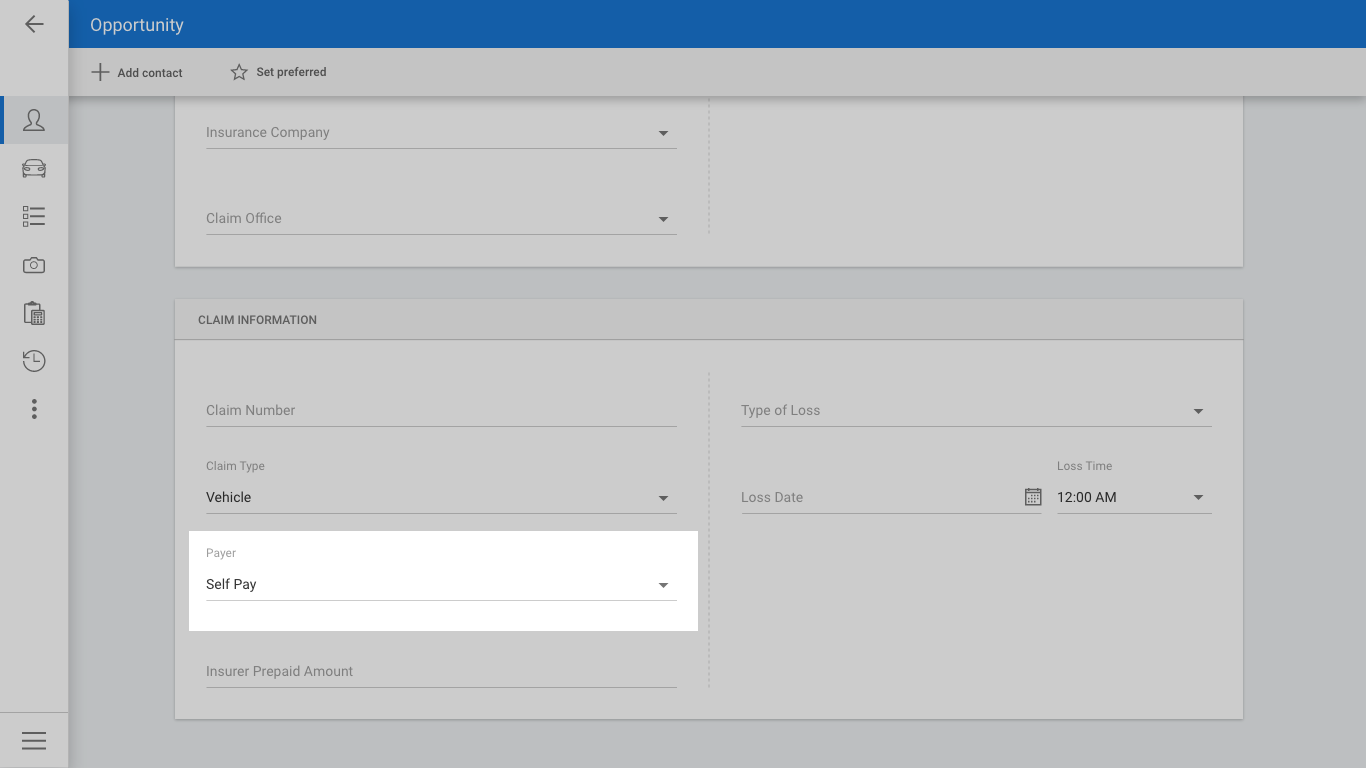Open the contact person sidebar icon
Image resolution: width=1366 pixels, height=768 pixels.
(34, 120)
